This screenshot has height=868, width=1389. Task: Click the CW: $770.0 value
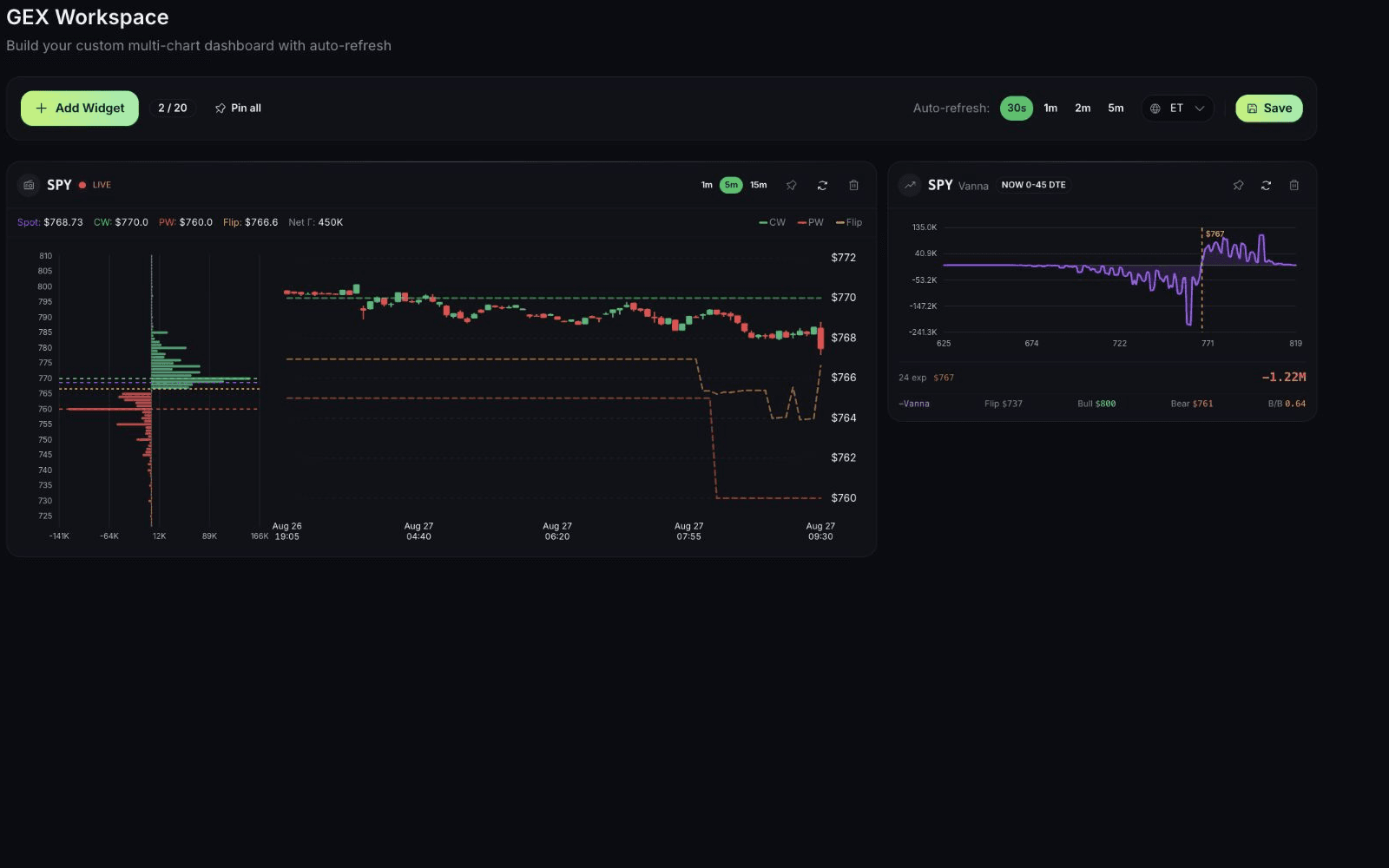coord(121,222)
